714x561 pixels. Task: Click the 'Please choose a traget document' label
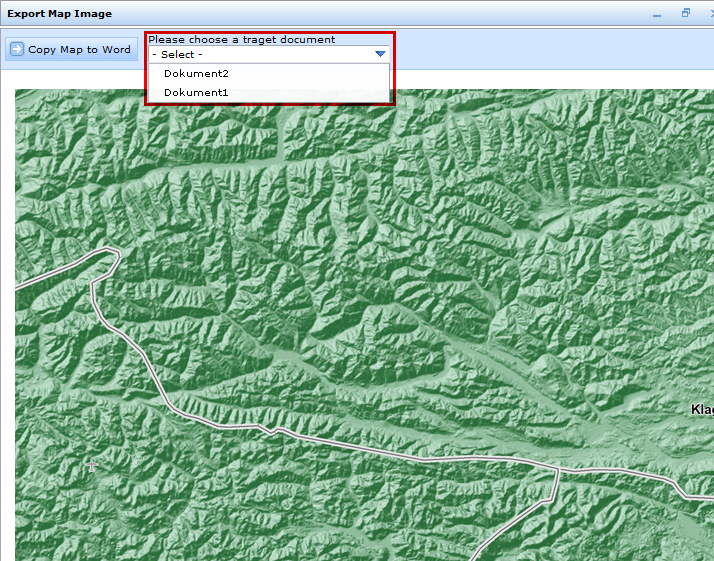pyautogui.click(x=241, y=40)
